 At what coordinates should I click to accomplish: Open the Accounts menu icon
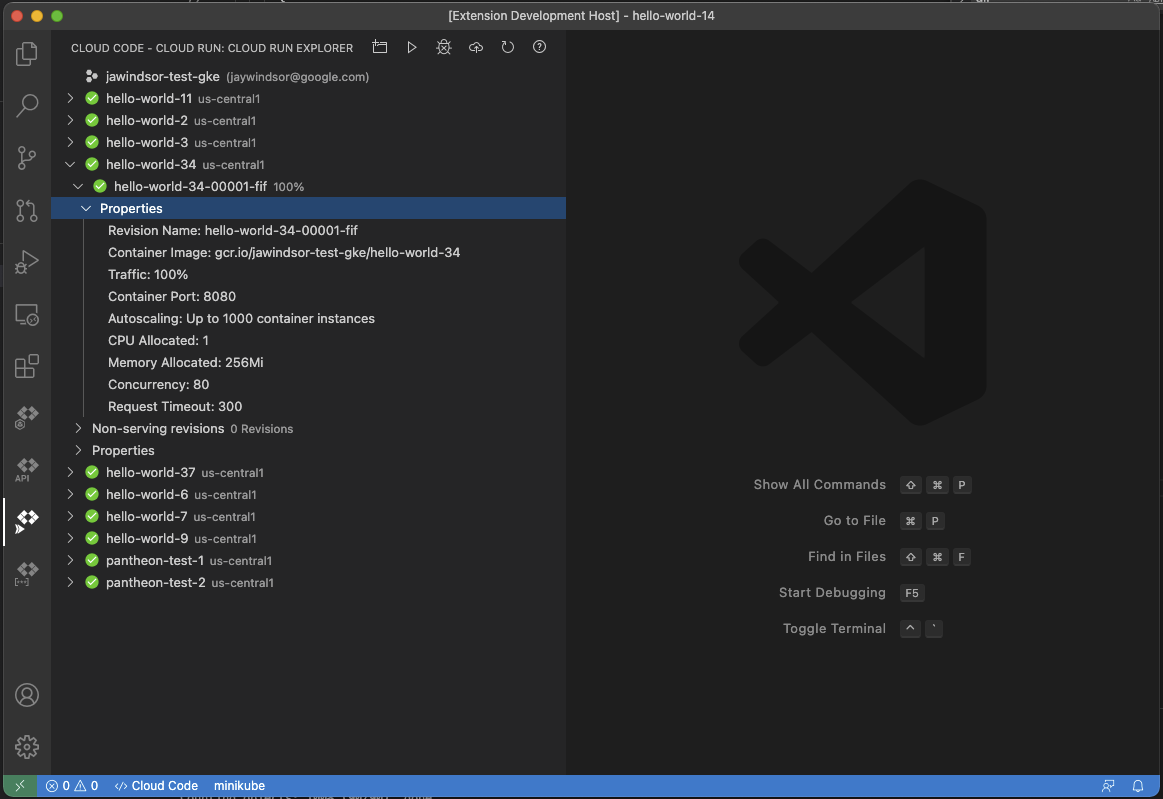[x=27, y=695]
